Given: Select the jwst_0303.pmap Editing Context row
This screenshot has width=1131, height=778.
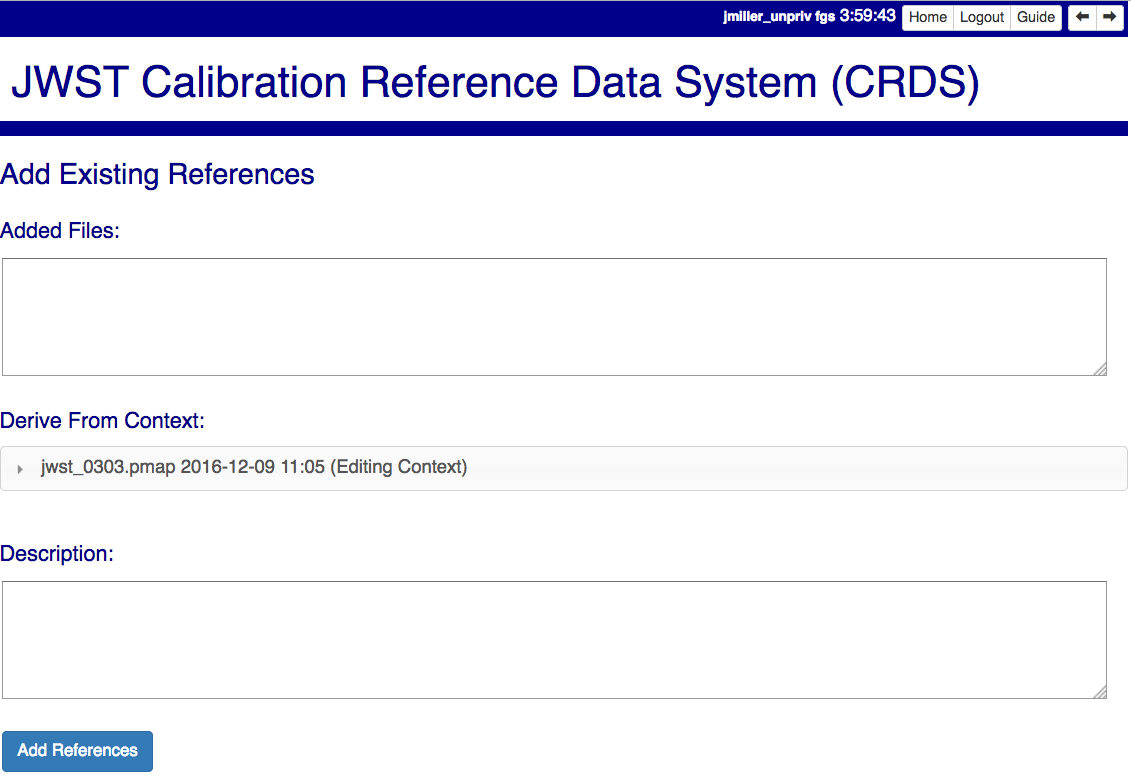Looking at the screenshot, I should tap(563, 468).
